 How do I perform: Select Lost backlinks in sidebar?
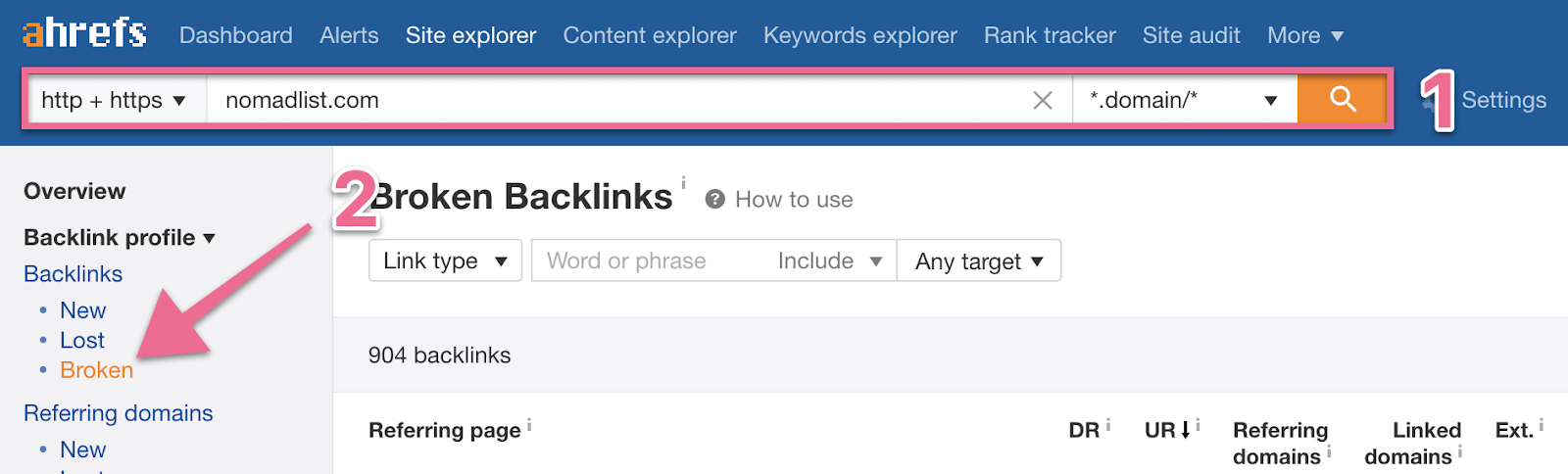point(82,340)
